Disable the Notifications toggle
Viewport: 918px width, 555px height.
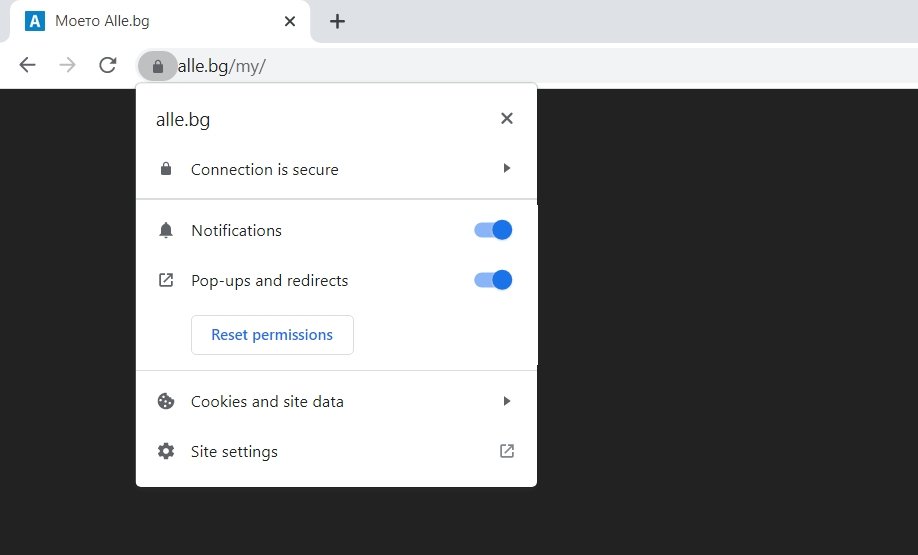(493, 230)
